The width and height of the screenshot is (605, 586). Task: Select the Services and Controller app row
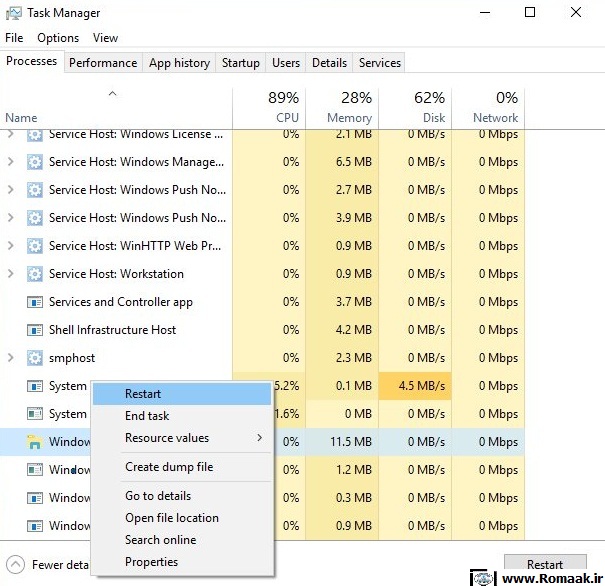point(262,302)
